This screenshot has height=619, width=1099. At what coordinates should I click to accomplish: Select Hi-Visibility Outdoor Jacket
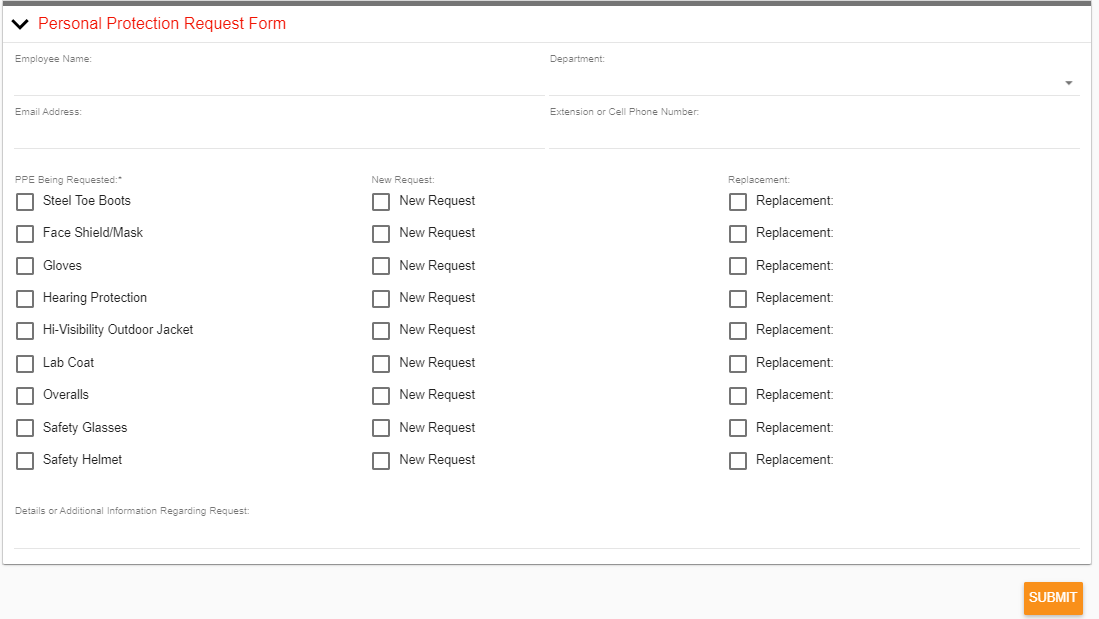(25, 330)
